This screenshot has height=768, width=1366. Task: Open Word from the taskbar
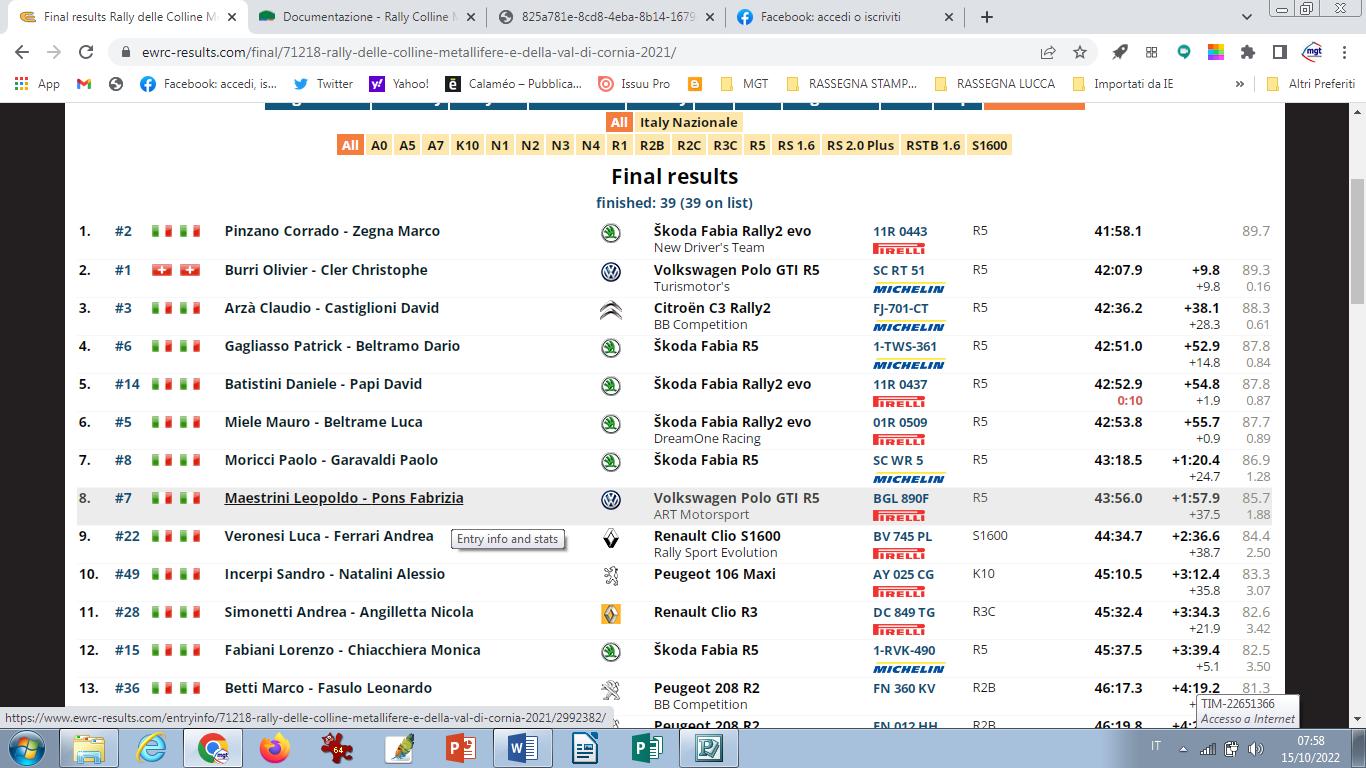coord(523,748)
